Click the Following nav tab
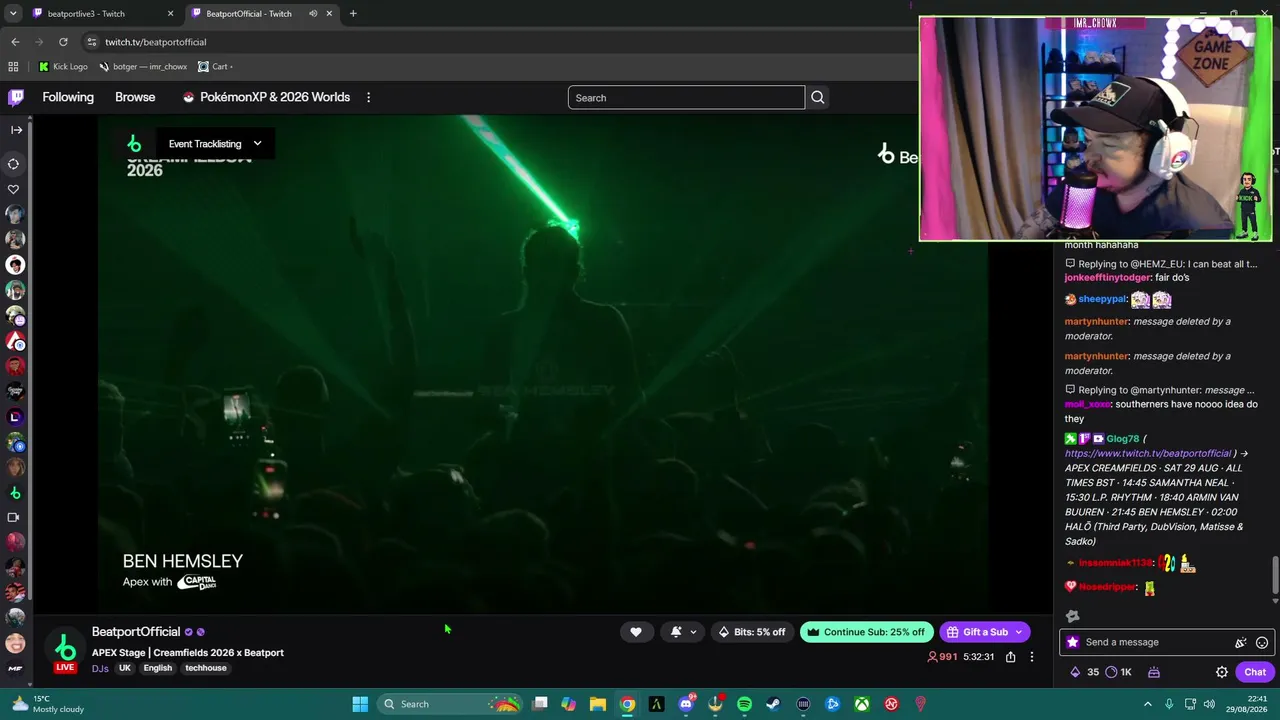Image resolution: width=1280 pixels, height=720 pixels. pos(68,97)
